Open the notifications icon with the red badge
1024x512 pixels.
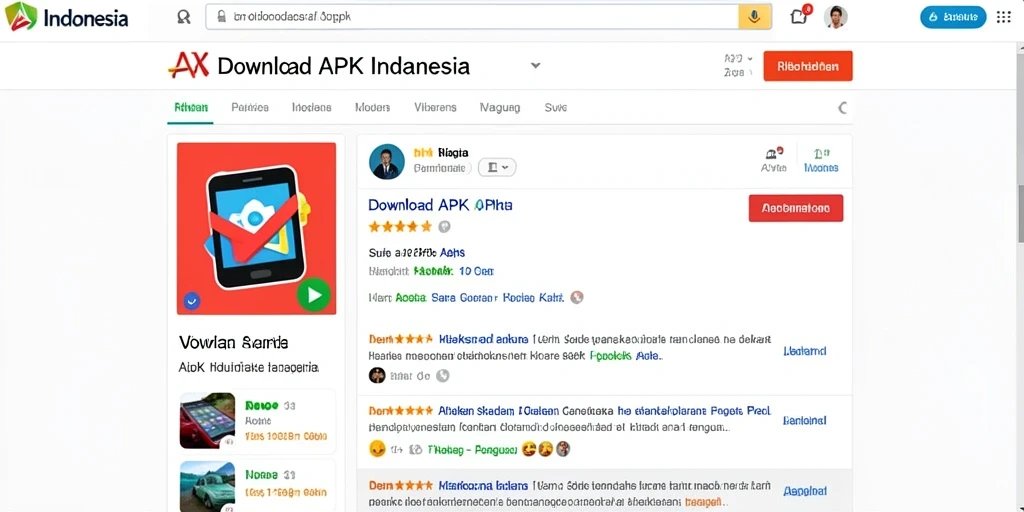pos(800,16)
